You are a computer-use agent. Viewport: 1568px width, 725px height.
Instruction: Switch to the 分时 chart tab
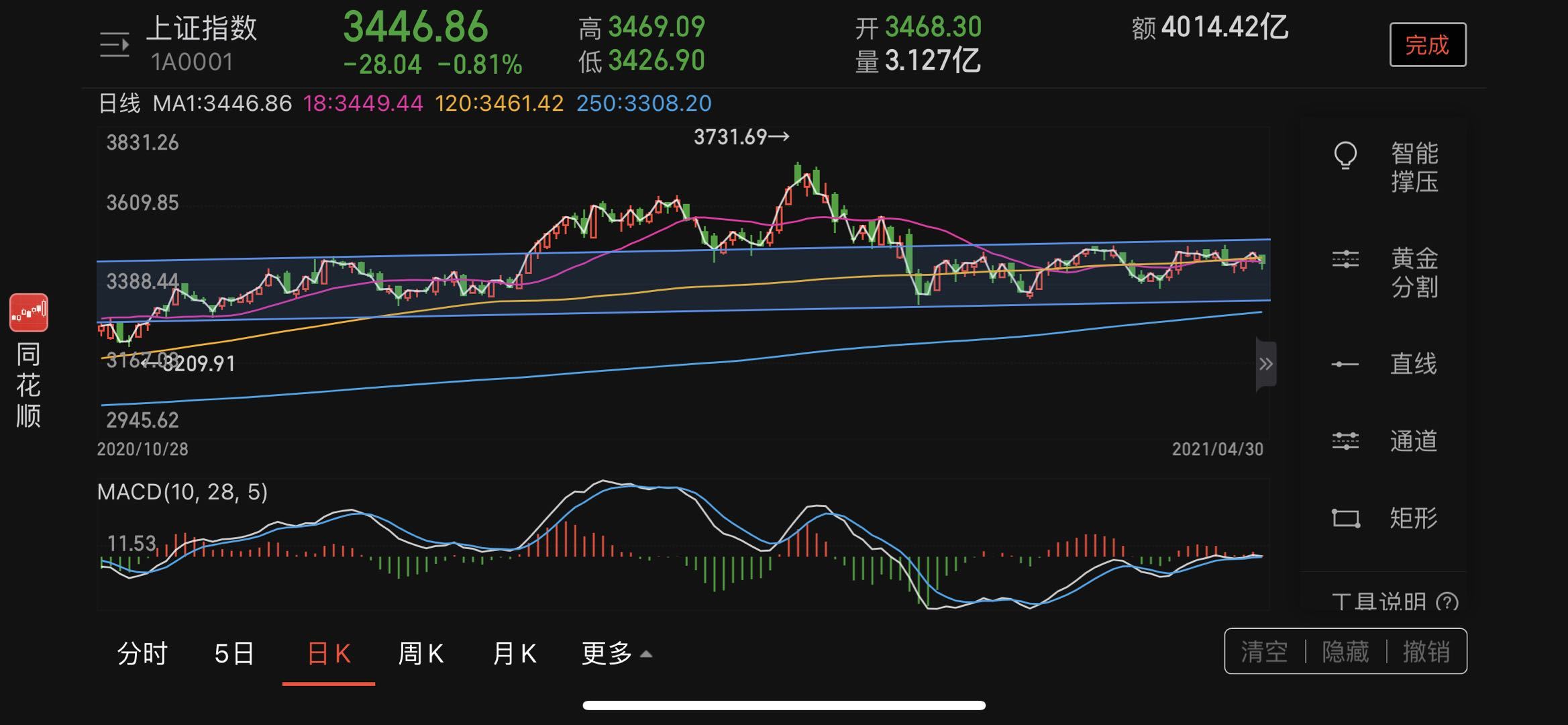[x=142, y=653]
